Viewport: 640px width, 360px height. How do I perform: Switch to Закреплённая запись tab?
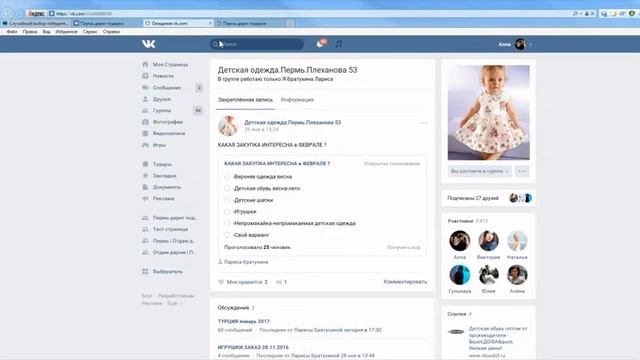245,100
